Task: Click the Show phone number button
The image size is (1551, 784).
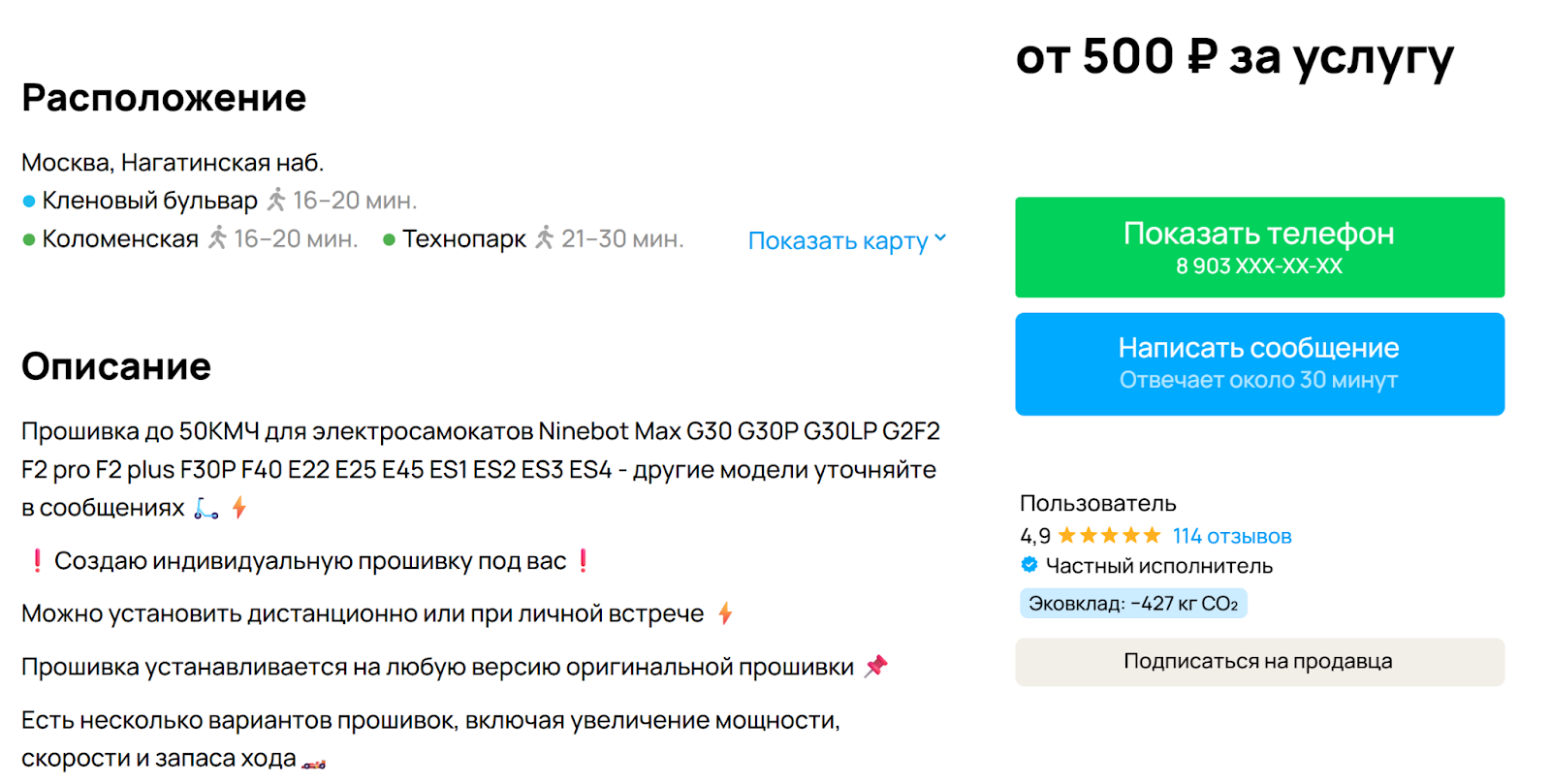Action: coord(1259,247)
